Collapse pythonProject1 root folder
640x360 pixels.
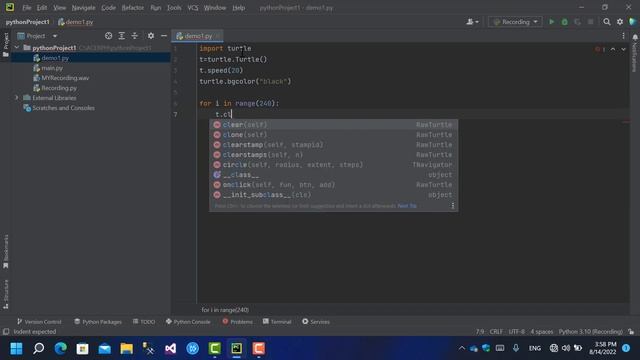coord(17,48)
